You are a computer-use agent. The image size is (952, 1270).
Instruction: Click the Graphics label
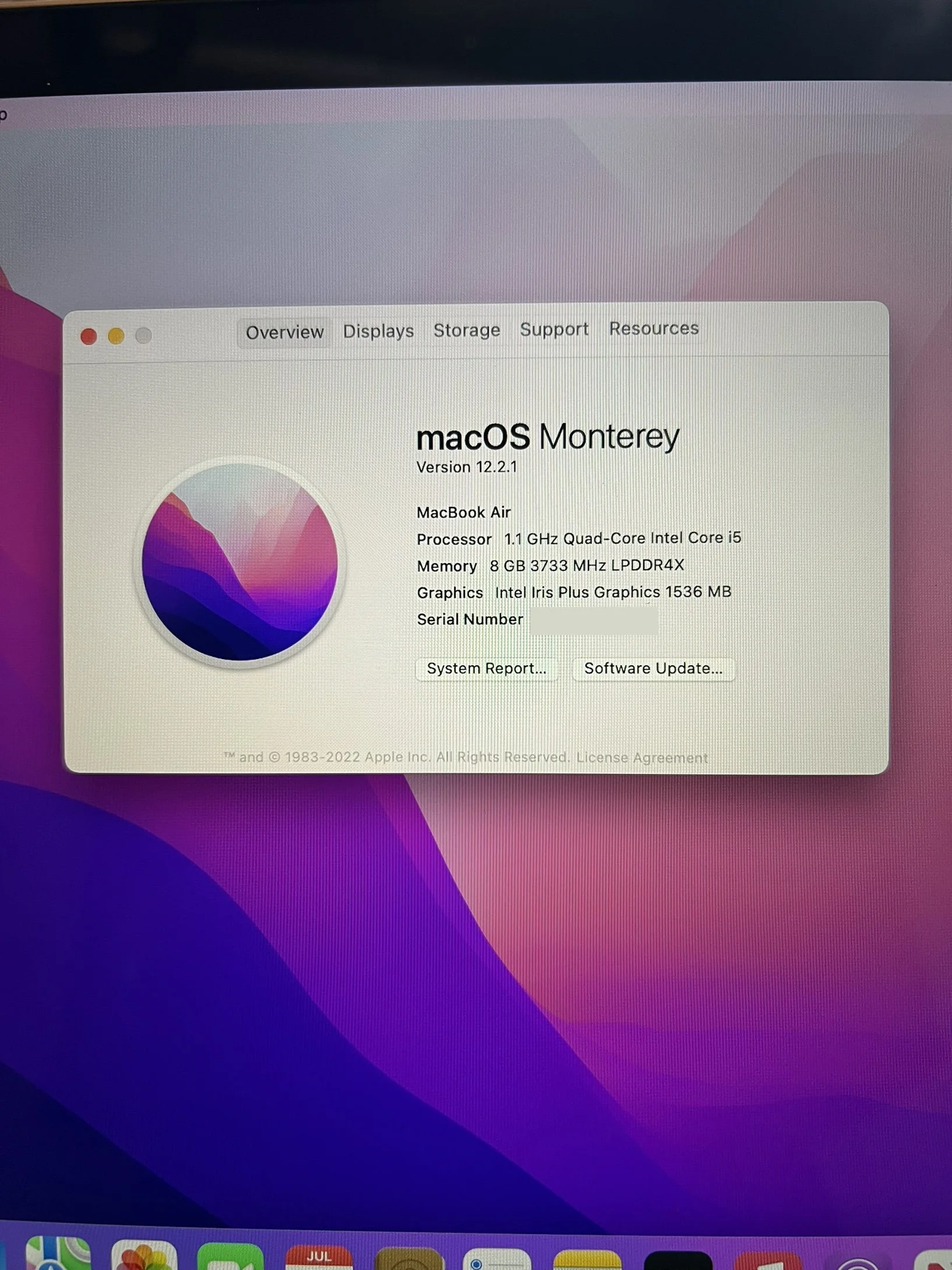(450, 592)
